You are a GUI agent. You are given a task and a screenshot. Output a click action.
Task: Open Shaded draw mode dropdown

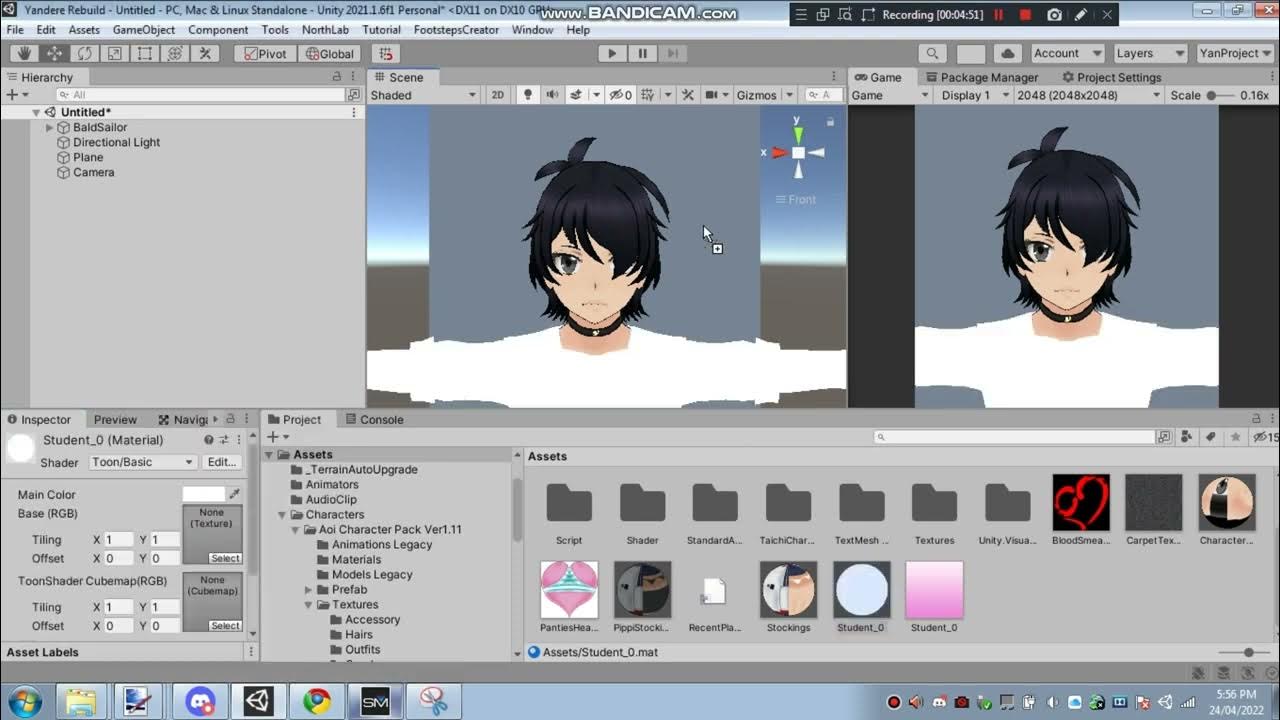click(x=424, y=95)
